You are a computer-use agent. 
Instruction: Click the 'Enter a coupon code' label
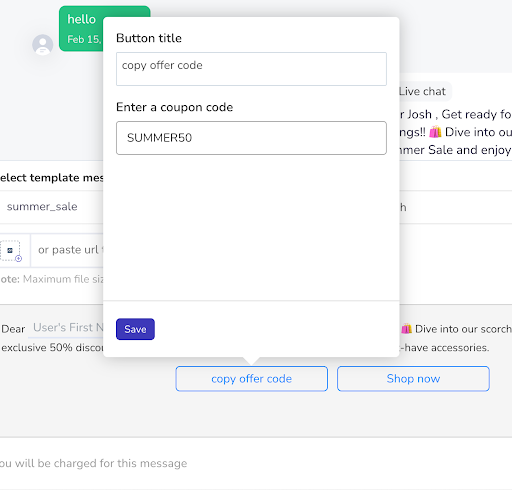(x=175, y=107)
